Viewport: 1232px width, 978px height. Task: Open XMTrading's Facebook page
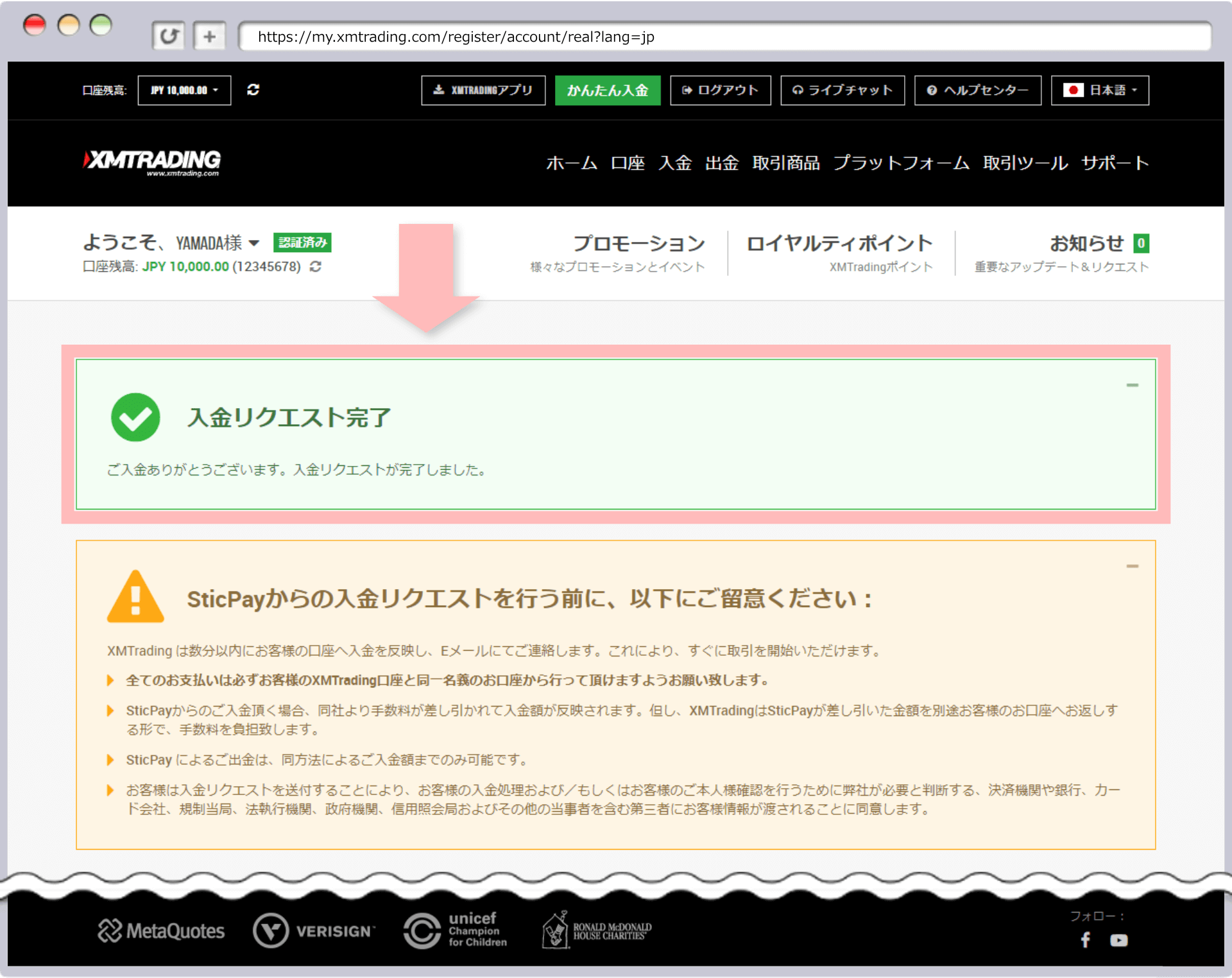pyautogui.click(x=1086, y=941)
